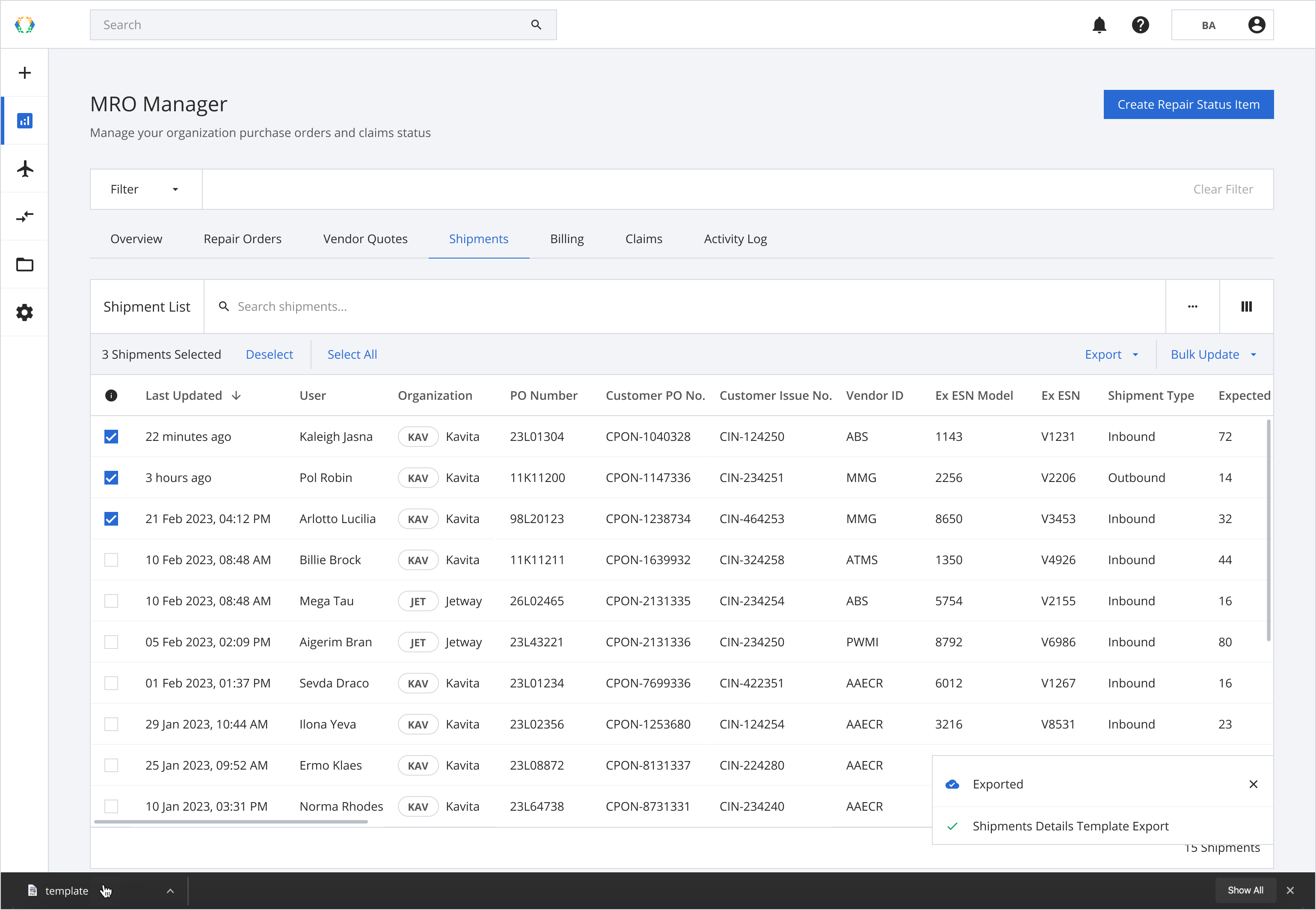Click the app logo icon
This screenshot has width=1316, height=910.
pos(24,24)
